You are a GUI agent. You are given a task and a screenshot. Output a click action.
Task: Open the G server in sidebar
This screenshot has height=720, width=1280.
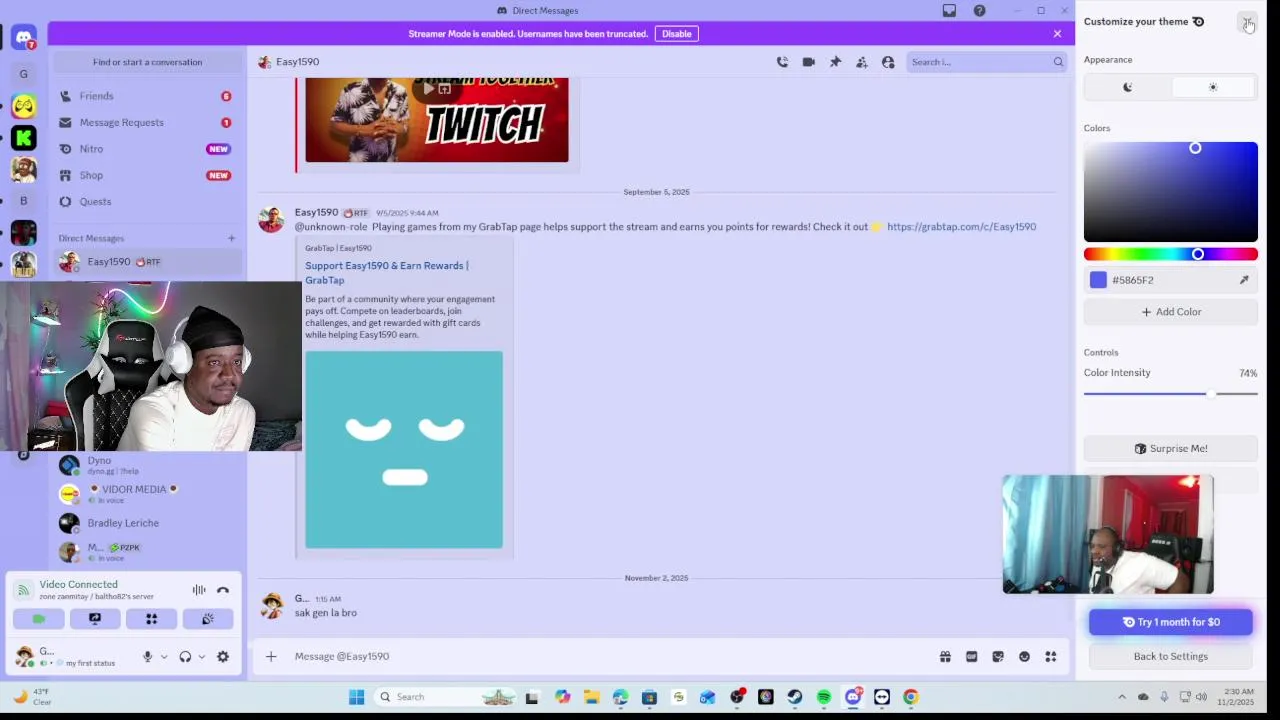coord(24,74)
